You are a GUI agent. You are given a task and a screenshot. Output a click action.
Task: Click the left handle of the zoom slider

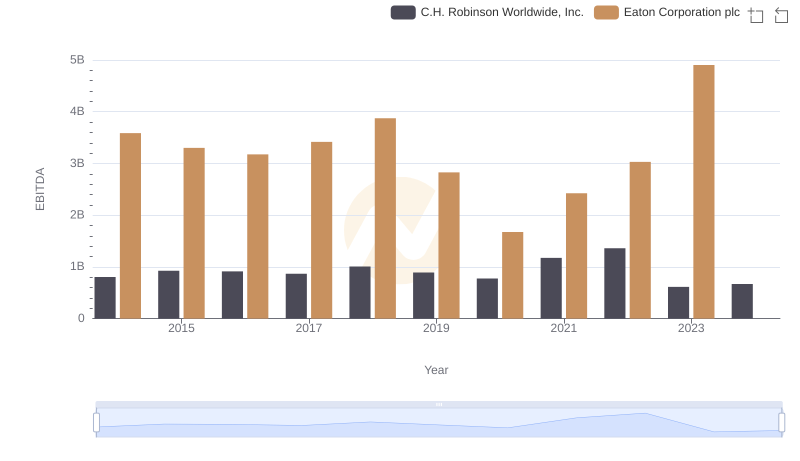tap(96, 422)
